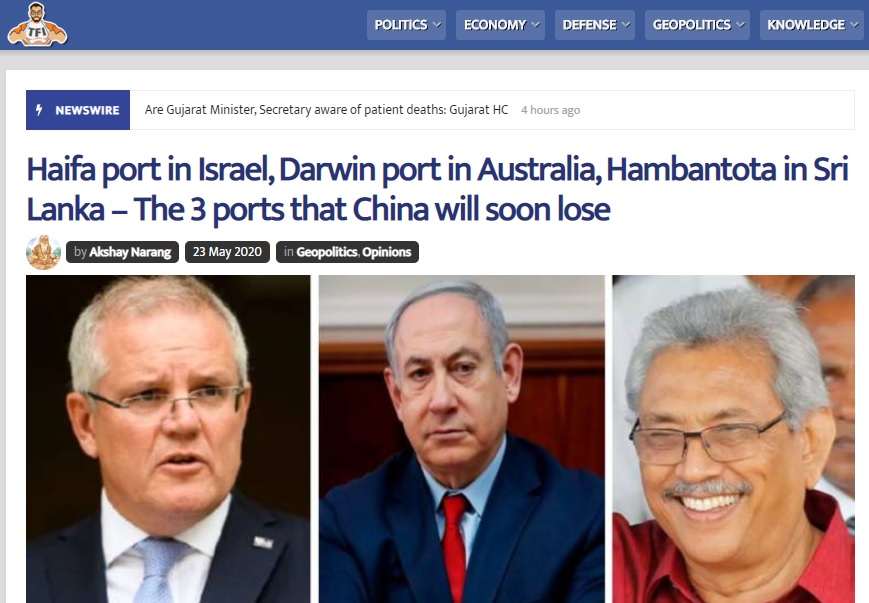Screen dimensions: 869x603
Task: Click the article headline about three ports
Action: click(x=437, y=189)
